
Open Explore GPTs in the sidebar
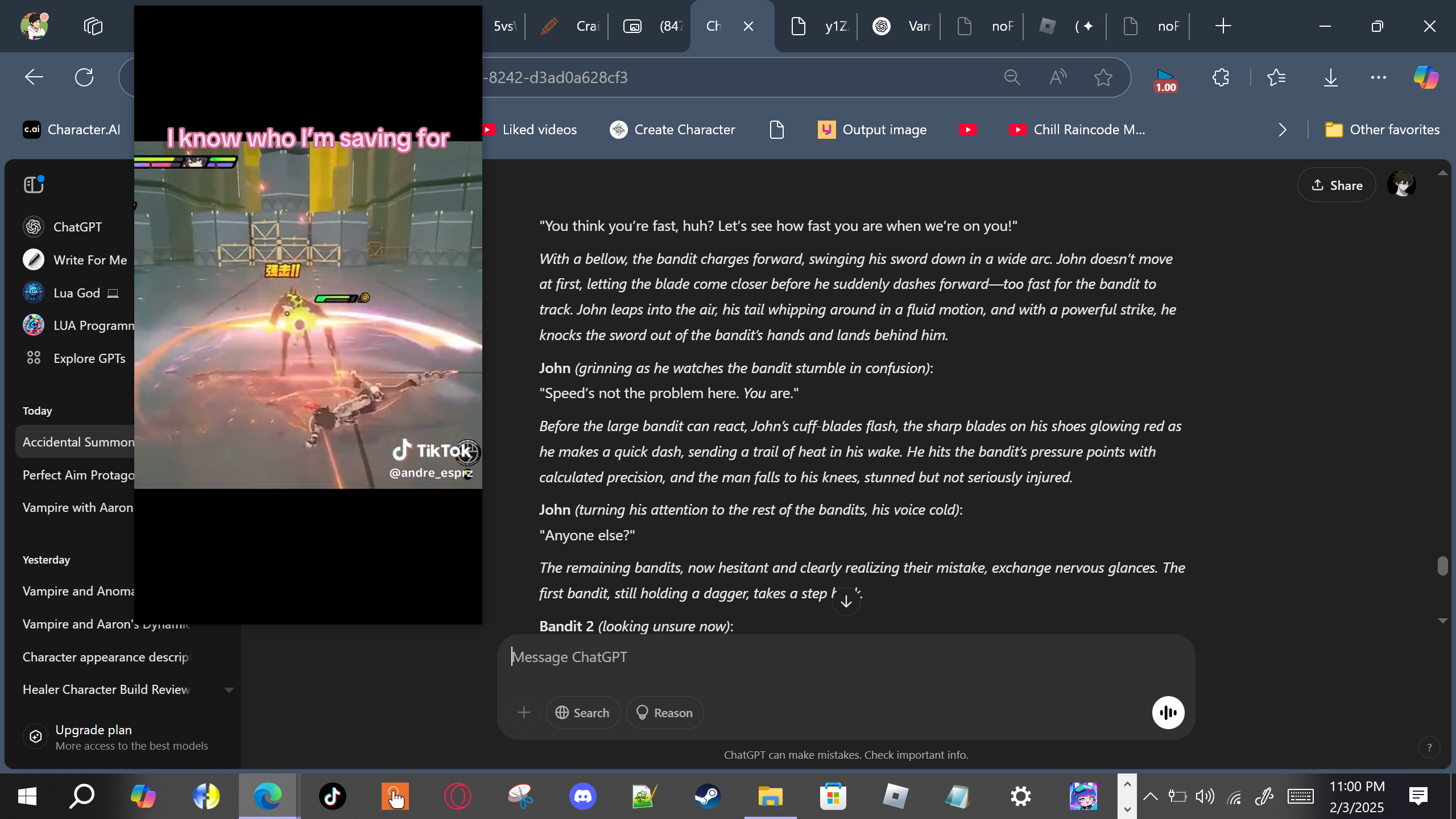pos(74,358)
